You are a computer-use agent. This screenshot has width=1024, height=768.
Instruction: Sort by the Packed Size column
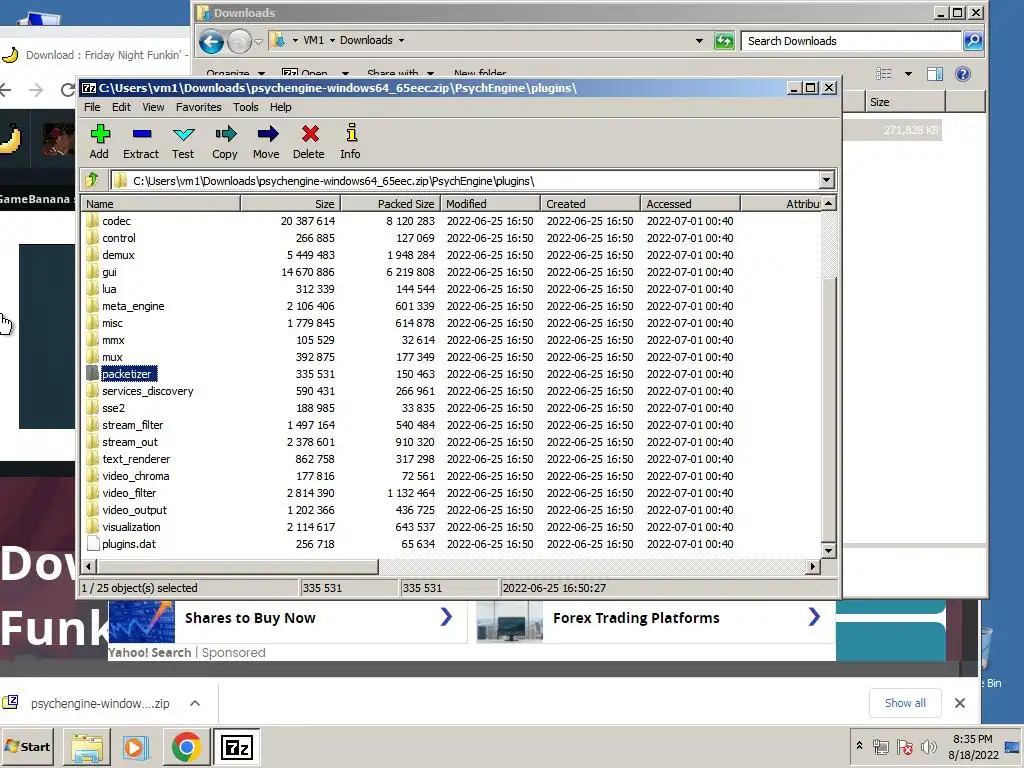point(391,204)
